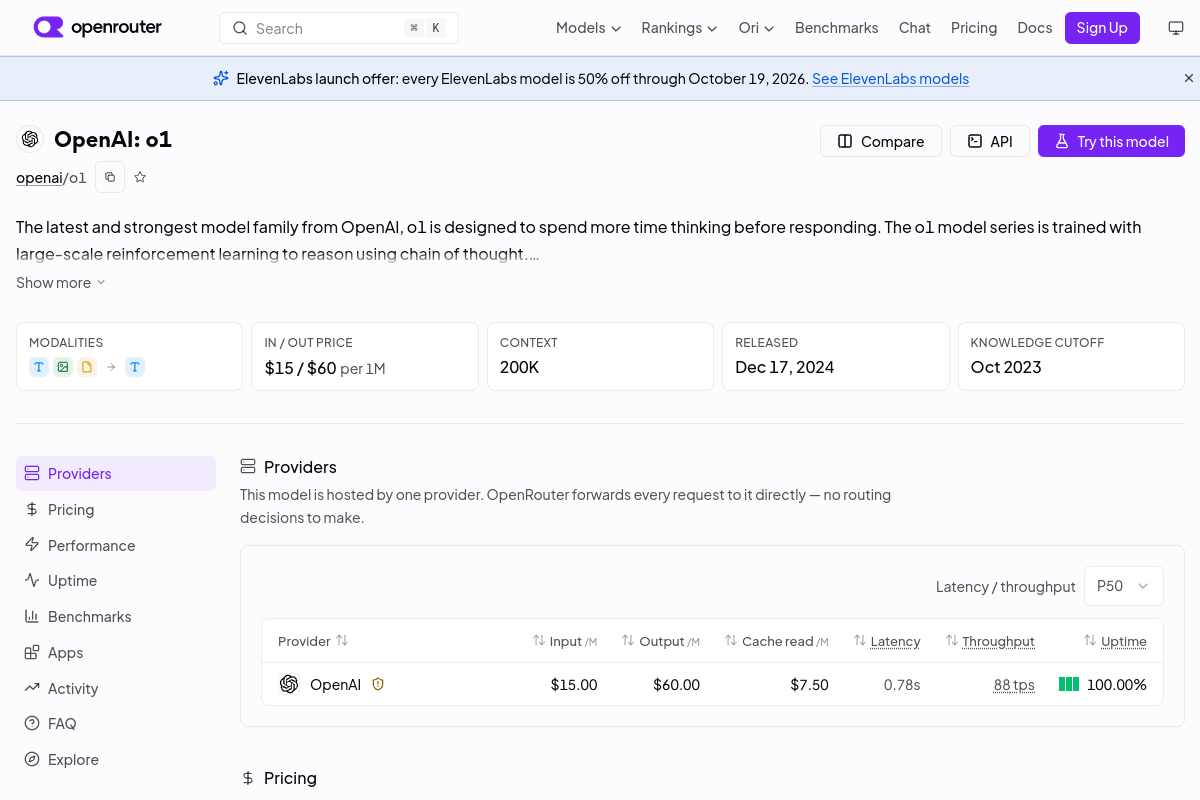Open the Compare models button
The width and height of the screenshot is (1200, 800).
point(881,141)
